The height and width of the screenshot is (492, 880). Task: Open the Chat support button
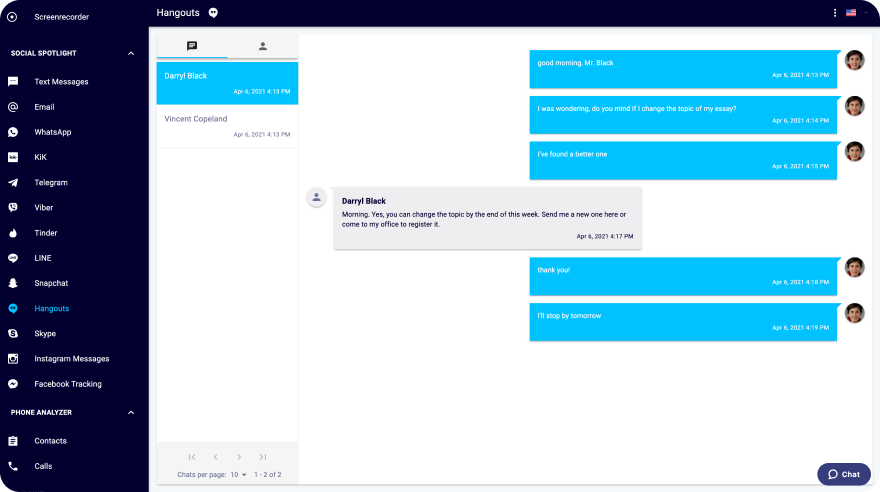click(844, 474)
